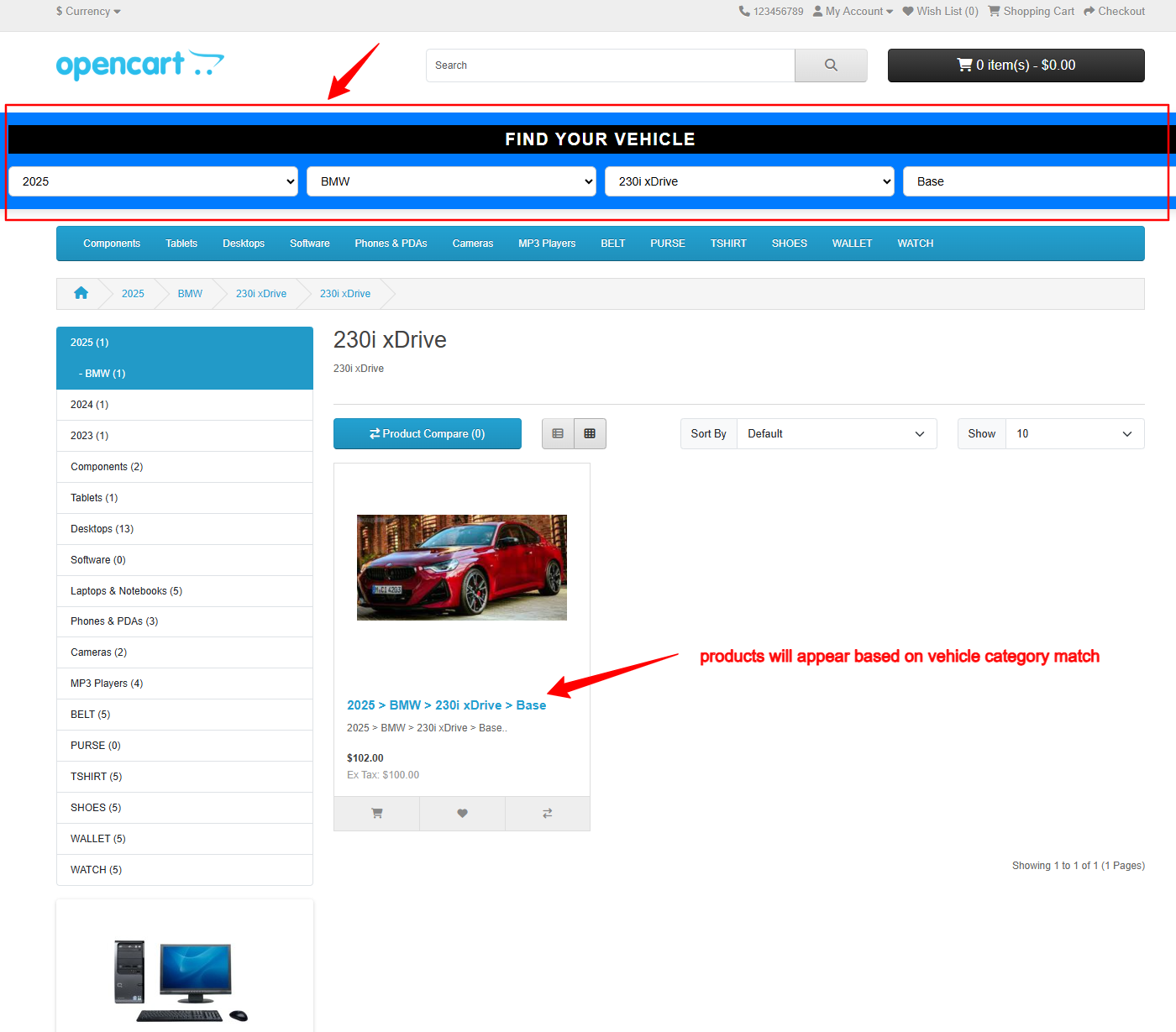Click the home icon in breadcrumb

point(81,293)
